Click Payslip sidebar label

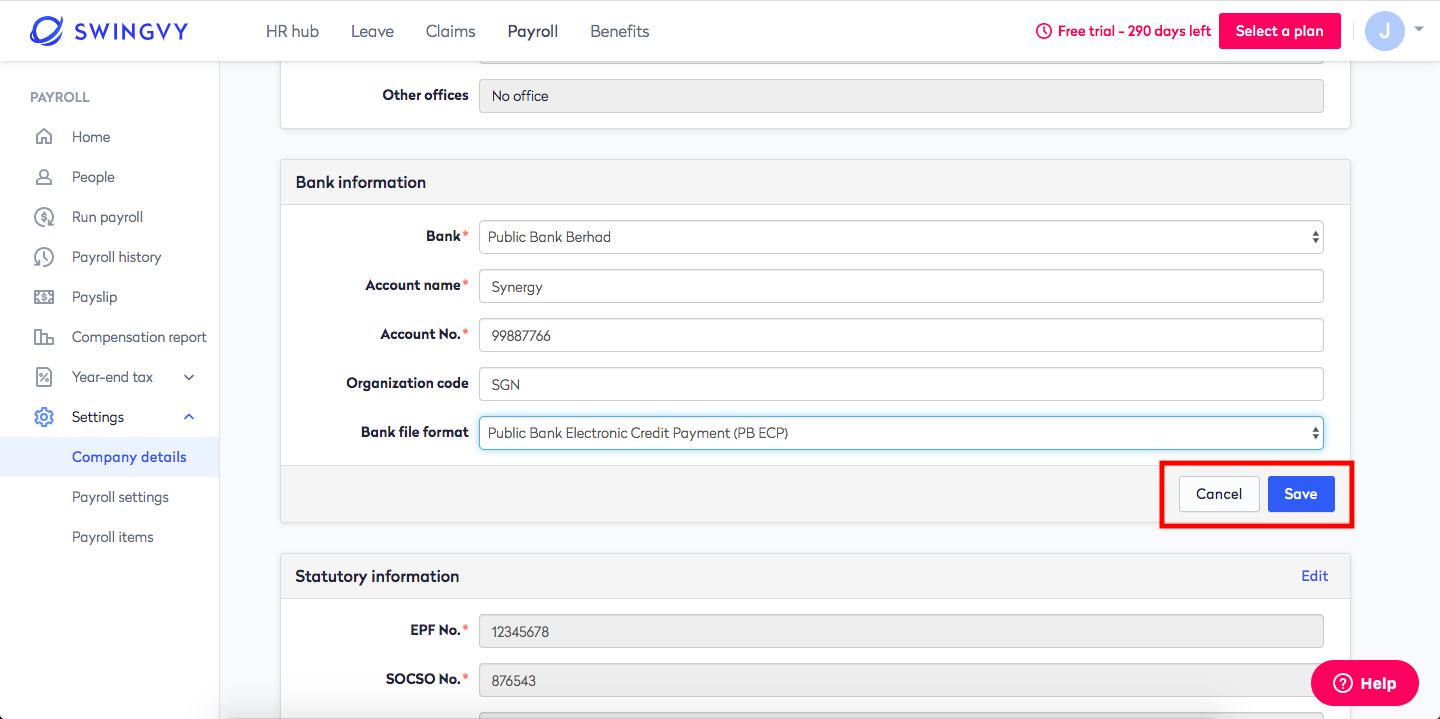coord(94,297)
